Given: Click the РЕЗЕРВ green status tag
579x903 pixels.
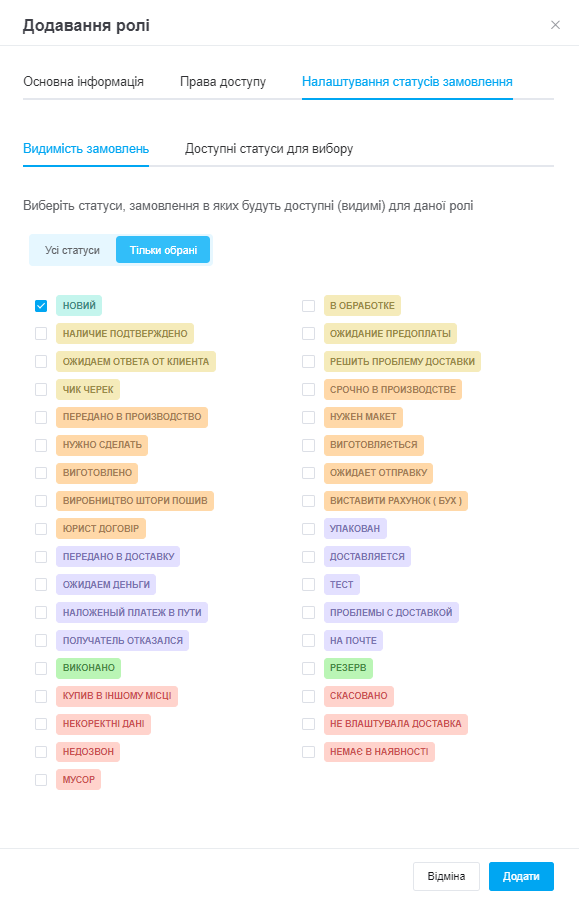Looking at the screenshot, I should tap(348, 668).
